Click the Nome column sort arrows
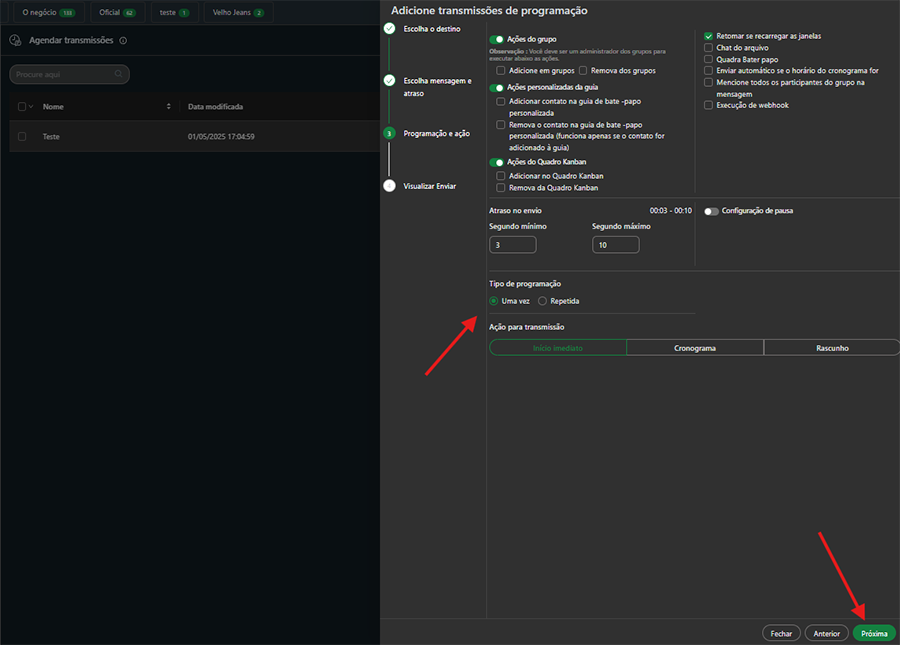 169,106
